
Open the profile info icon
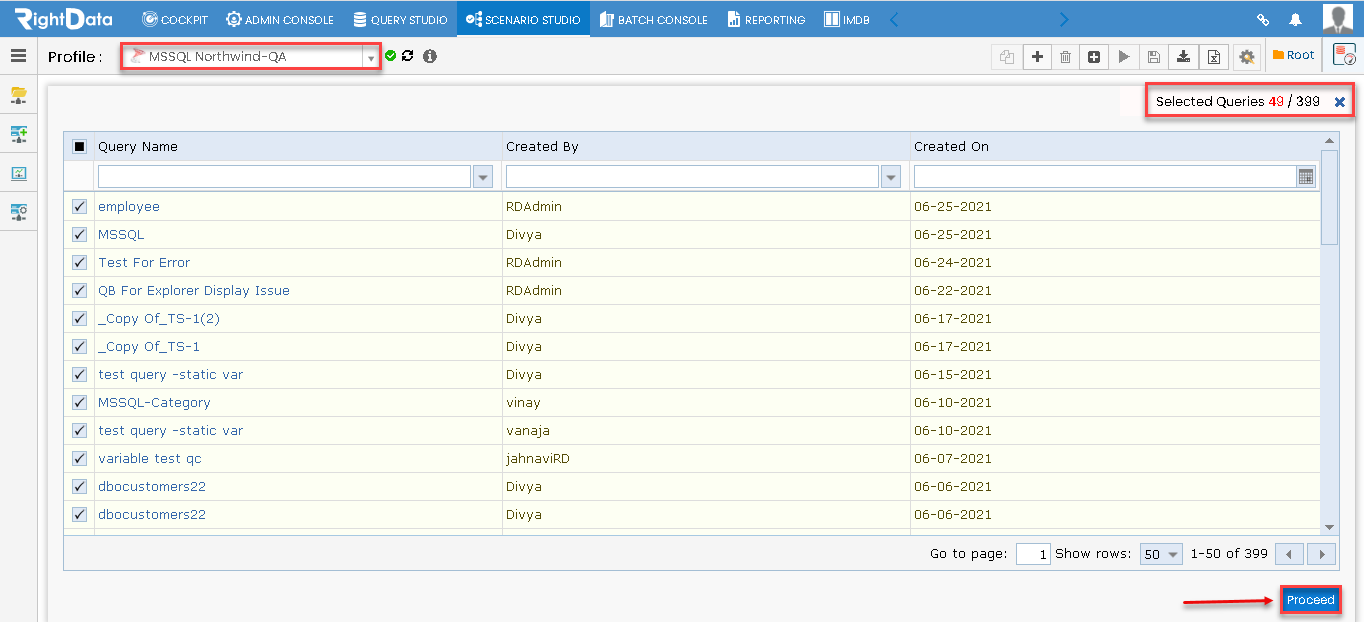(x=430, y=56)
